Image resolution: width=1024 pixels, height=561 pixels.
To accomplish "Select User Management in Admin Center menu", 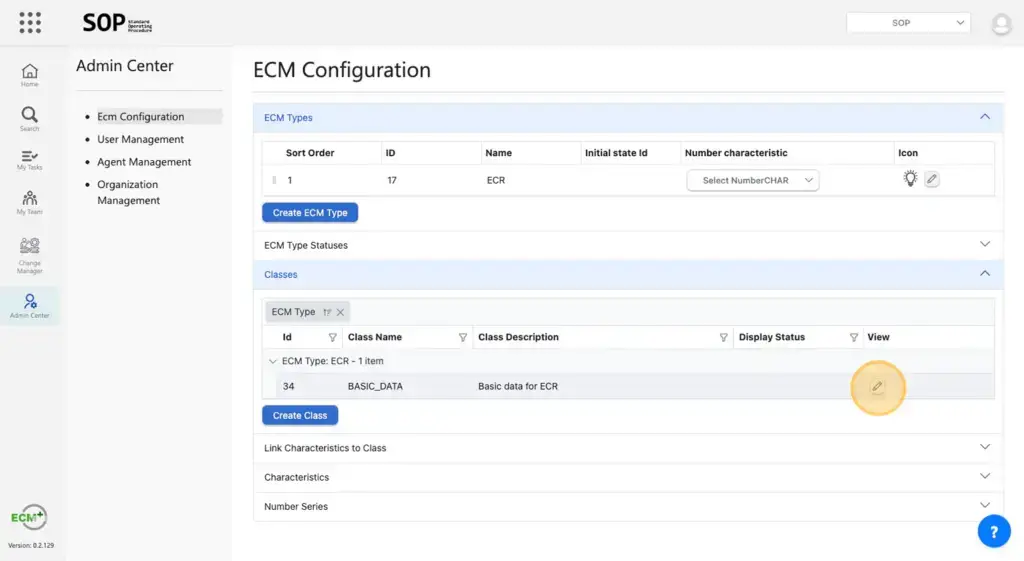I will pyautogui.click(x=140, y=139).
